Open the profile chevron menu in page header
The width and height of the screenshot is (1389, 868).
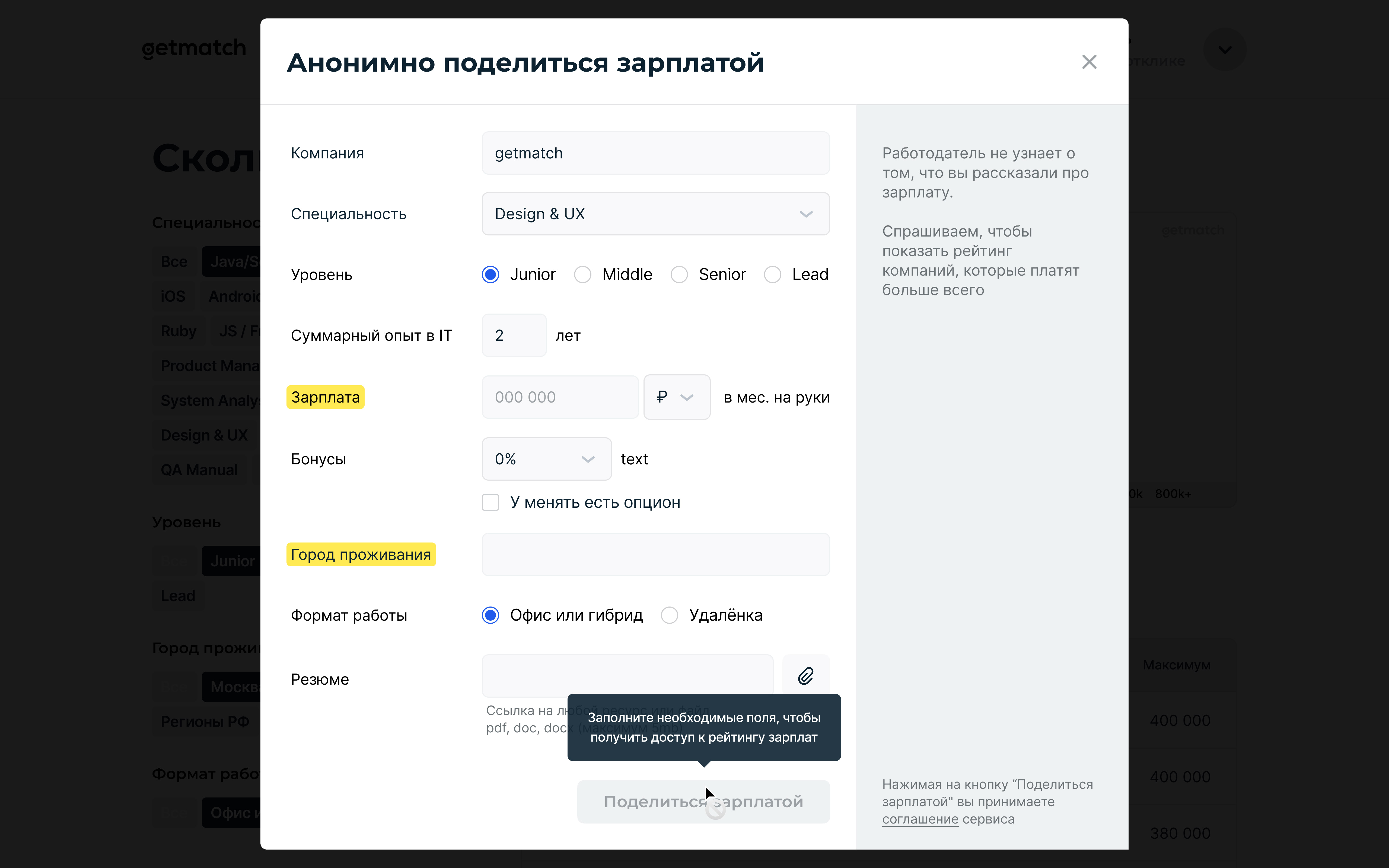point(1224,50)
